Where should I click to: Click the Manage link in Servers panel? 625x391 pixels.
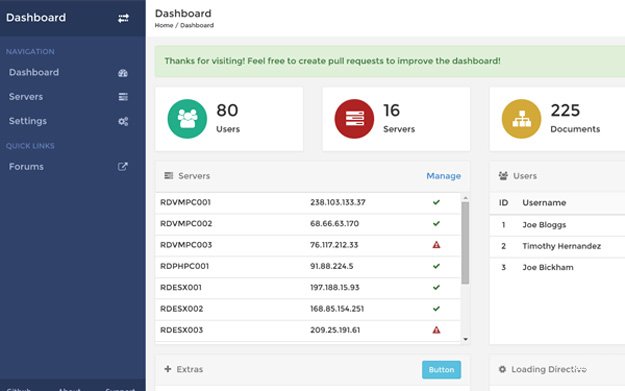[x=444, y=176]
